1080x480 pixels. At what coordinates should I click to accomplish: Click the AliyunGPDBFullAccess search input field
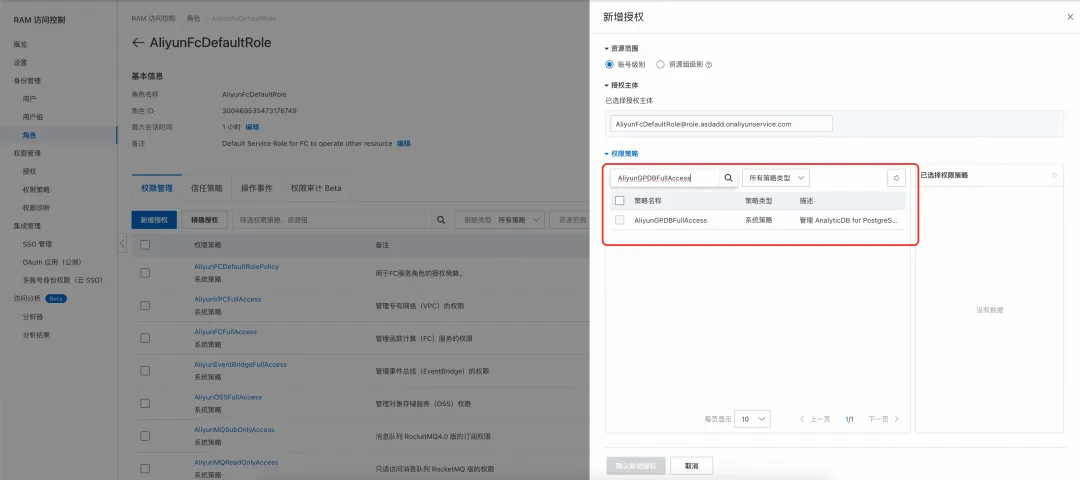click(x=665, y=178)
